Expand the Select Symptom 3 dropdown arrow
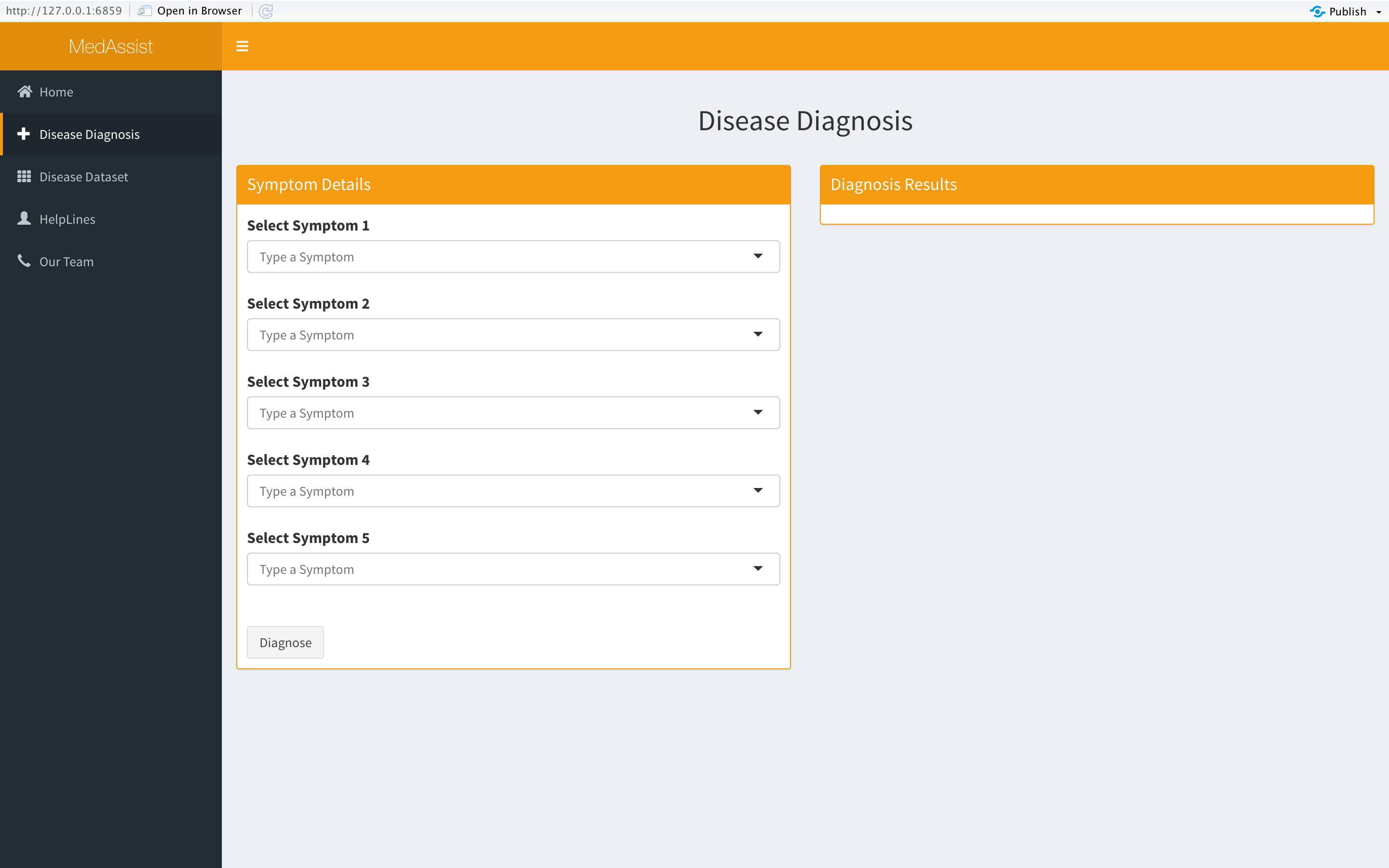 758,412
